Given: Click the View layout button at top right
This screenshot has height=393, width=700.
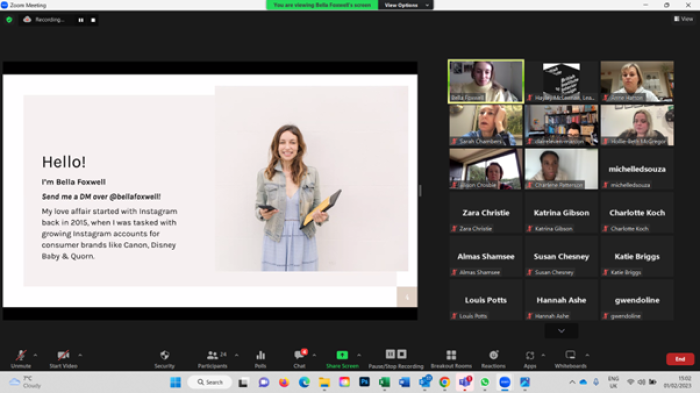Looking at the screenshot, I should [683, 19].
